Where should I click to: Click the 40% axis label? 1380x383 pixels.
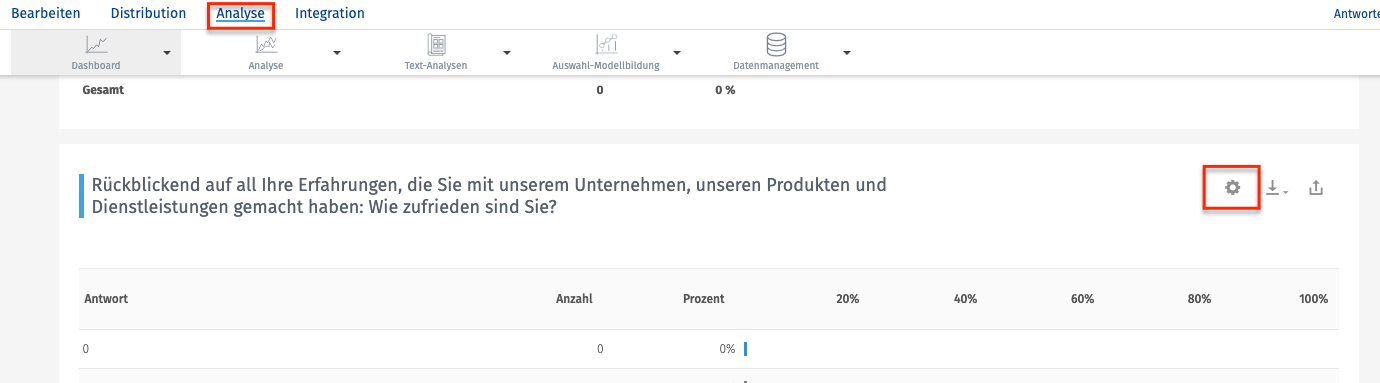click(965, 299)
